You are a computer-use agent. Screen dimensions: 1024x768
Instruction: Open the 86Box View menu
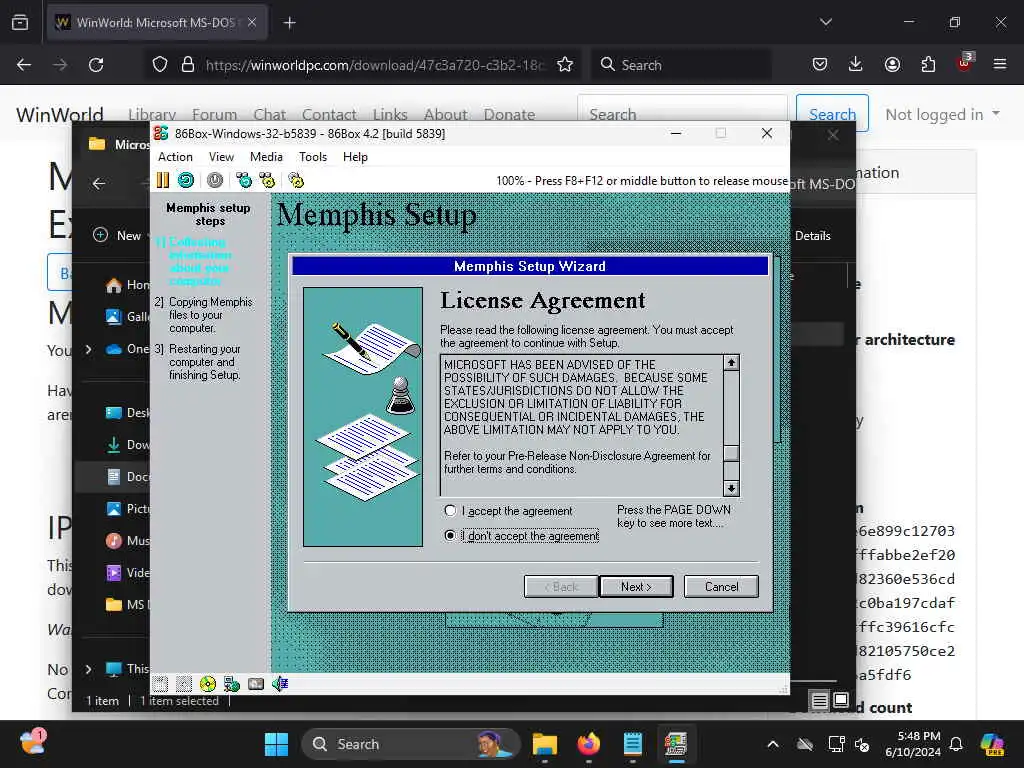point(221,157)
